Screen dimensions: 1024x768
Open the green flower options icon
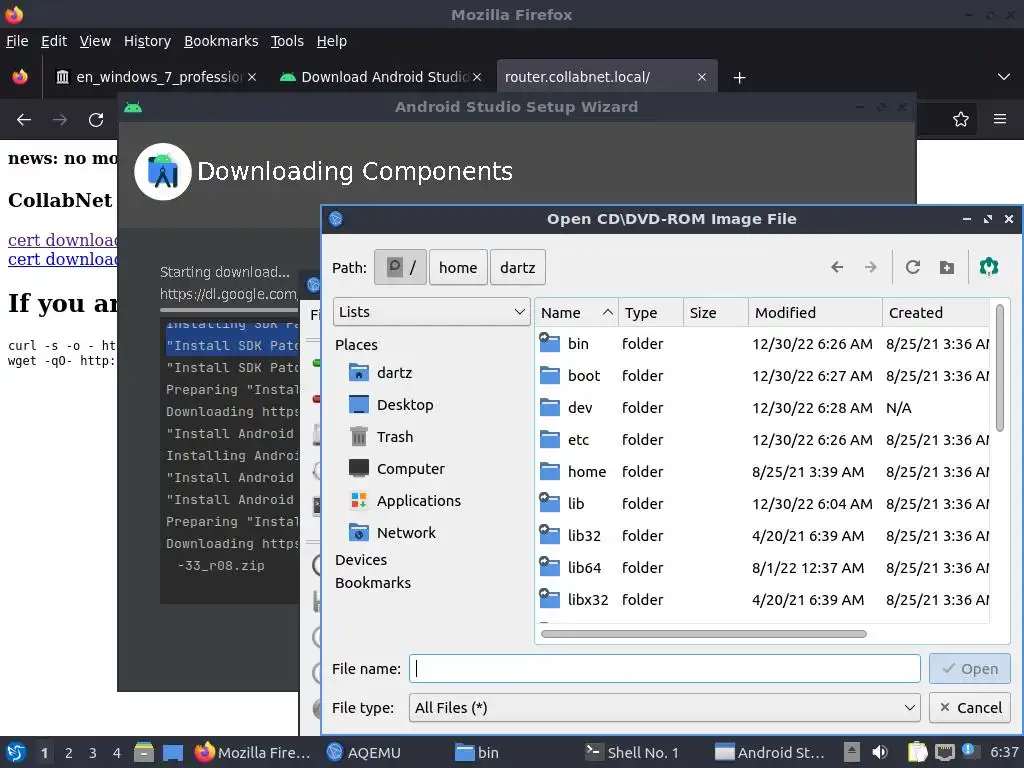(989, 267)
